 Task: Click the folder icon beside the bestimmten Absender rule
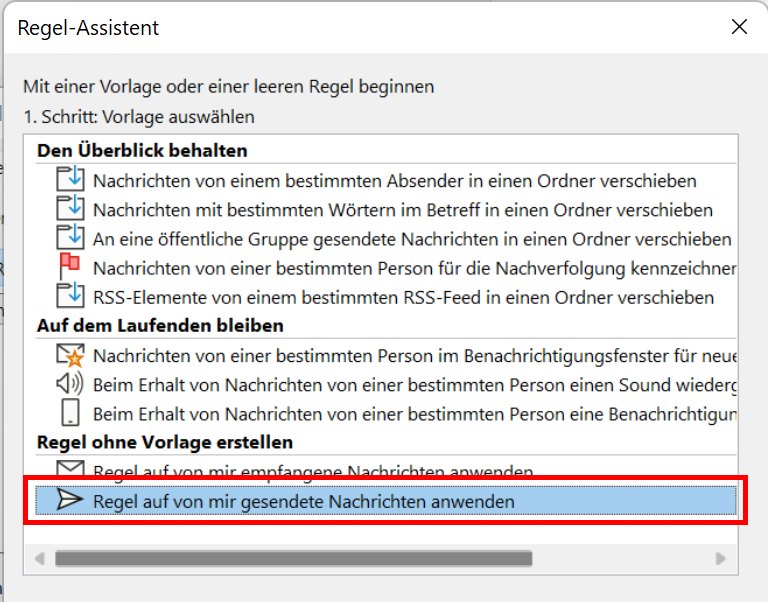tap(72, 180)
